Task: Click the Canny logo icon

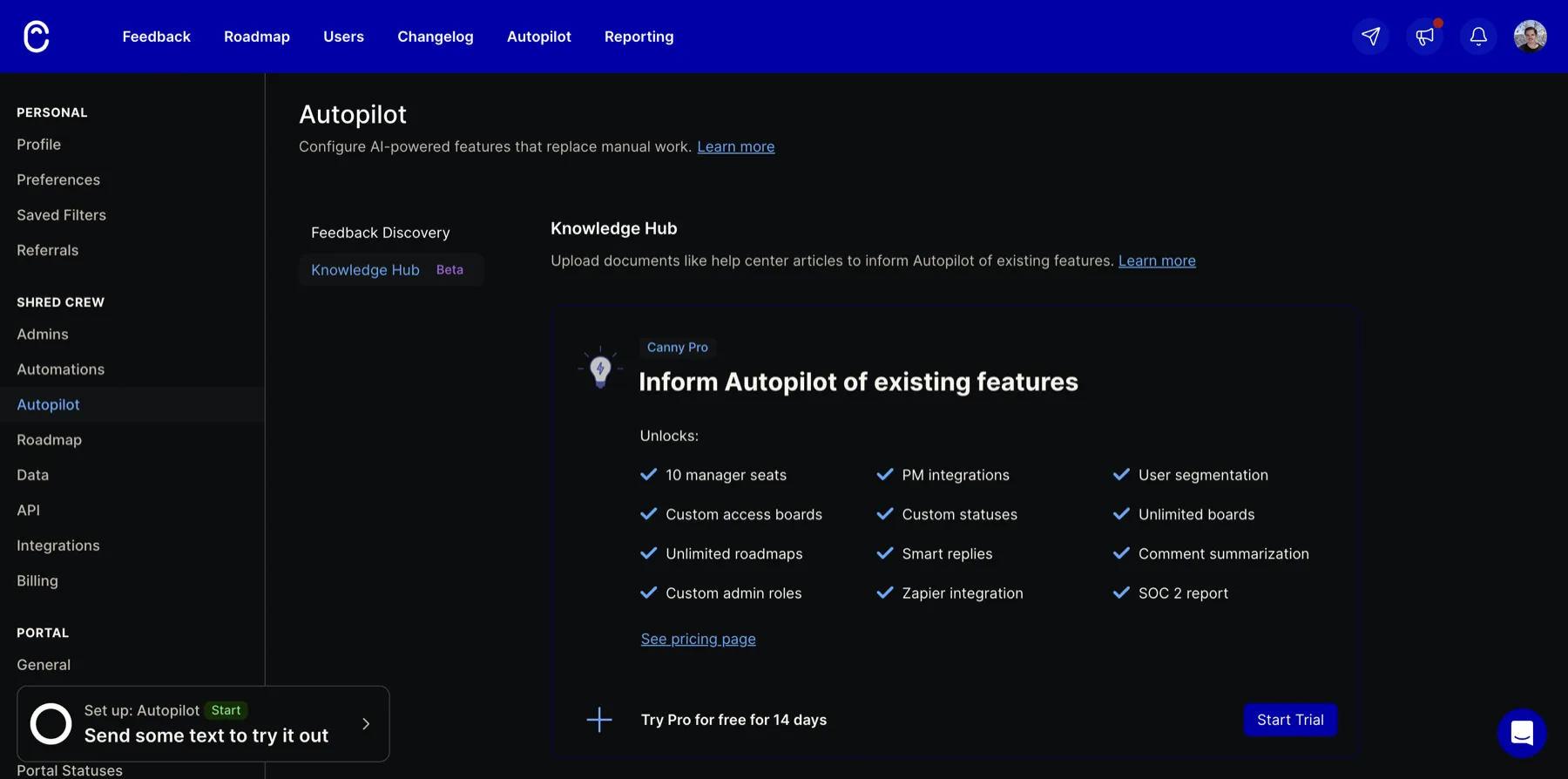Action: (37, 37)
